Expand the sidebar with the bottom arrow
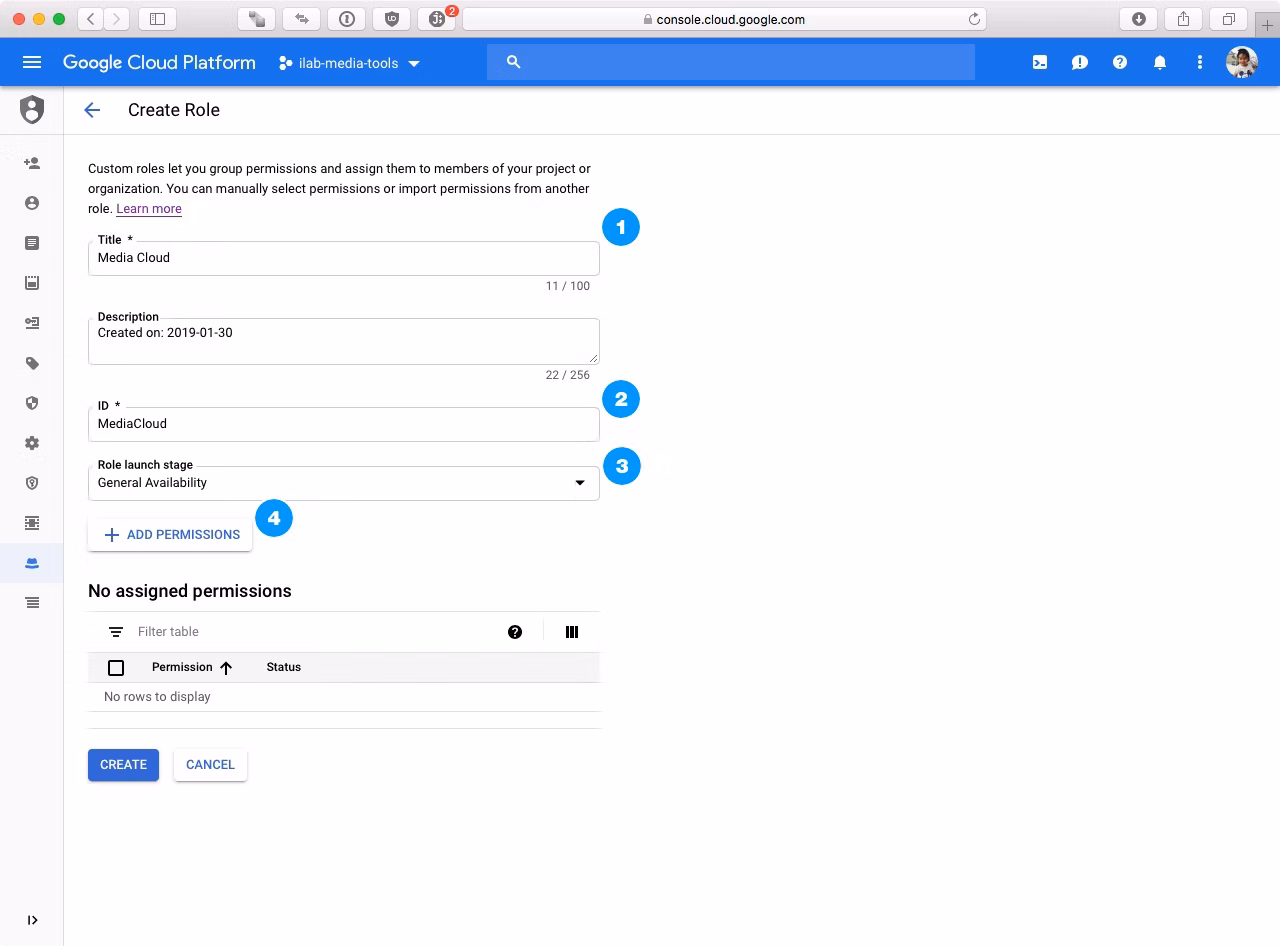The width and height of the screenshot is (1280, 946). coord(32,920)
